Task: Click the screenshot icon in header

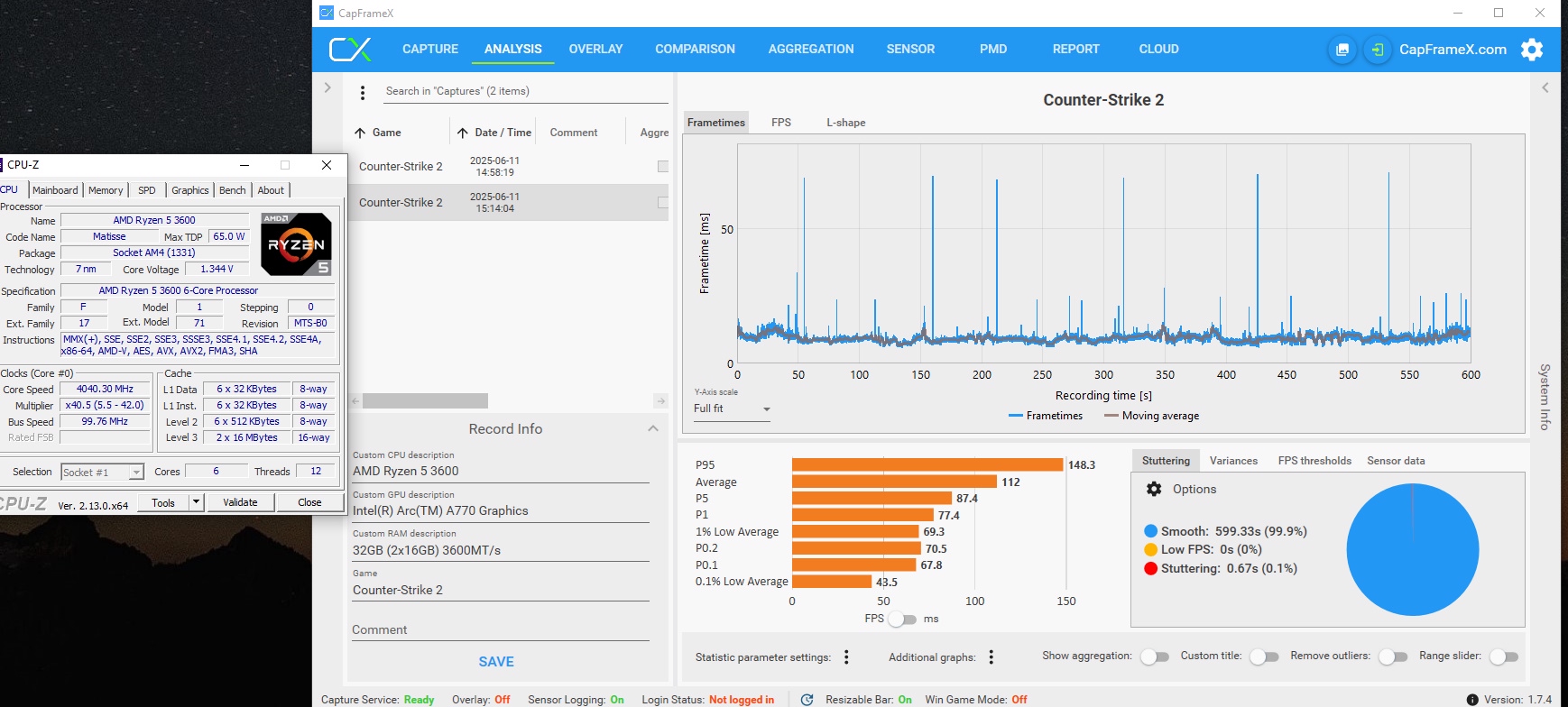Action: click(x=1342, y=50)
